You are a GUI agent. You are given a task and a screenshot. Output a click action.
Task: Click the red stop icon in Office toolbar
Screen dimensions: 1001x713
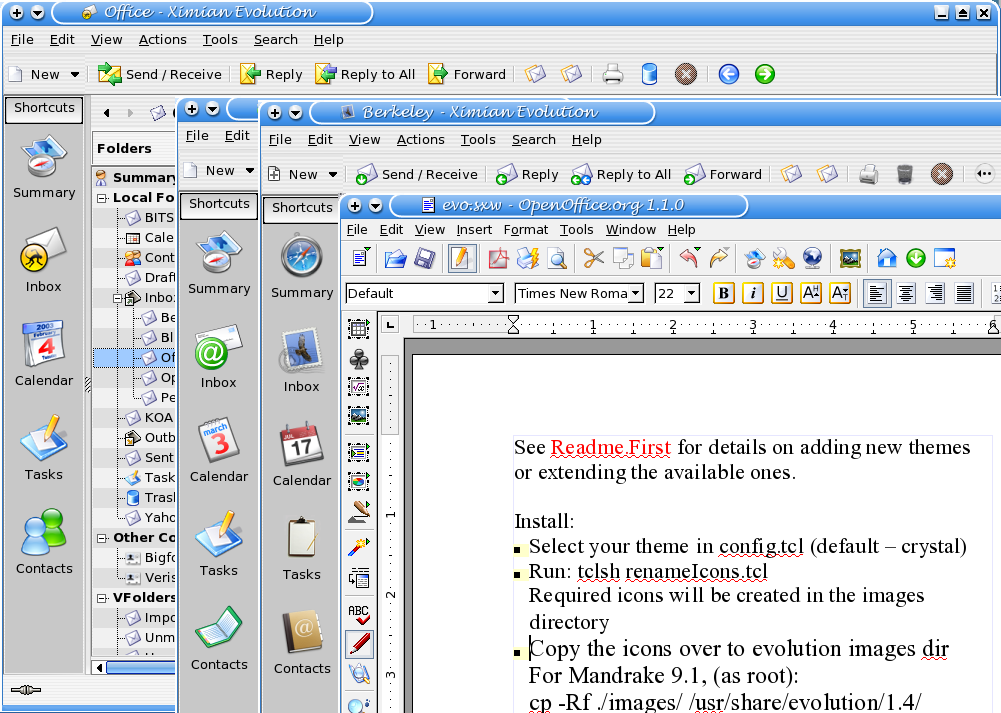tap(686, 74)
